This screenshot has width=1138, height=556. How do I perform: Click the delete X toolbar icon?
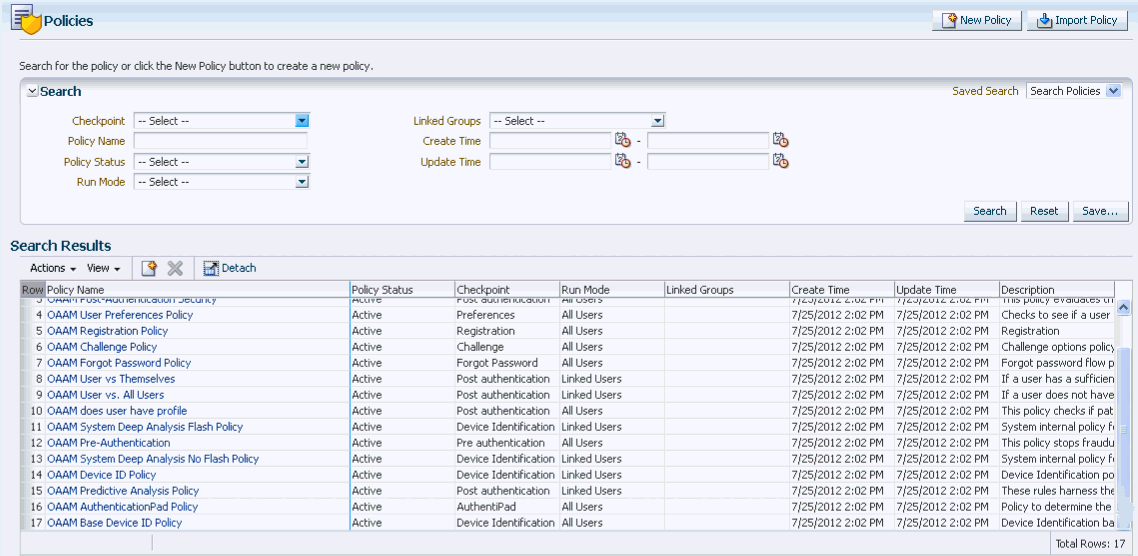175,268
